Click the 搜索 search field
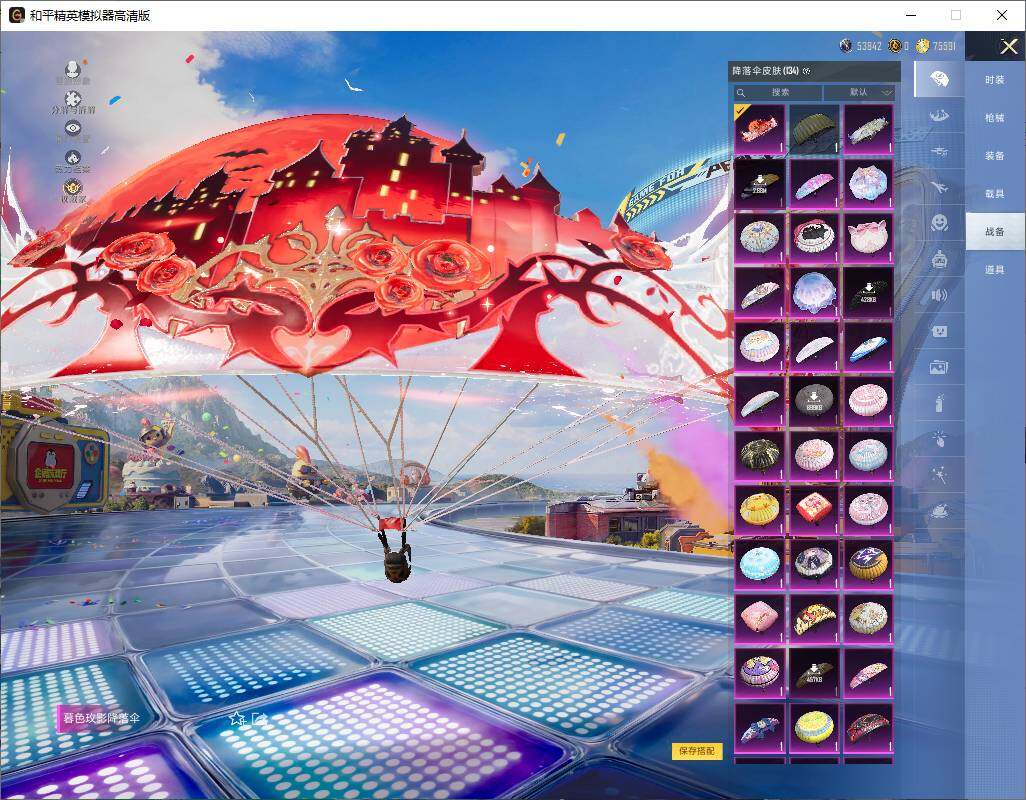The image size is (1026, 800). point(776,93)
